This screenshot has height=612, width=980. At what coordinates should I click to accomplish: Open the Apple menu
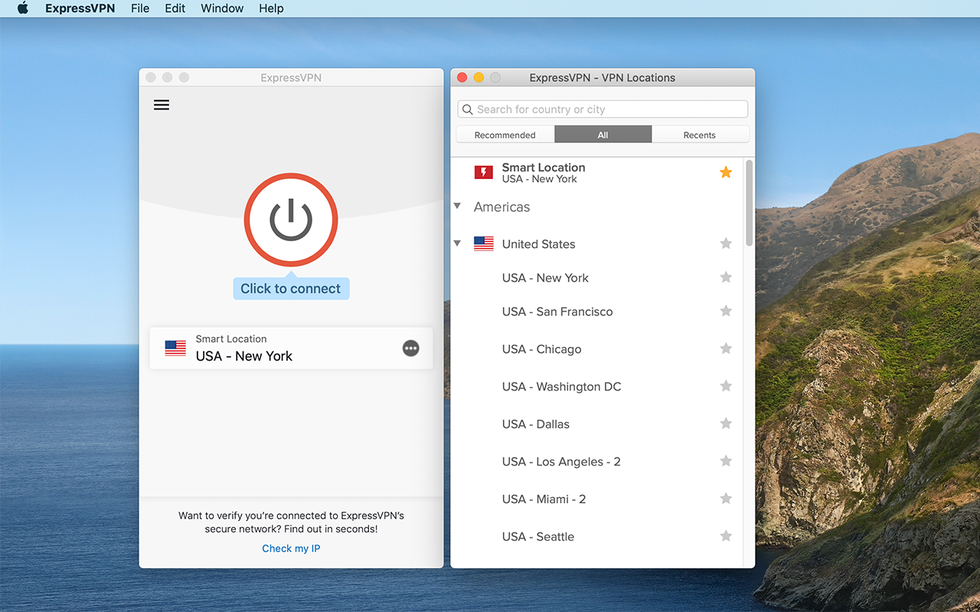(x=21, y=8)
